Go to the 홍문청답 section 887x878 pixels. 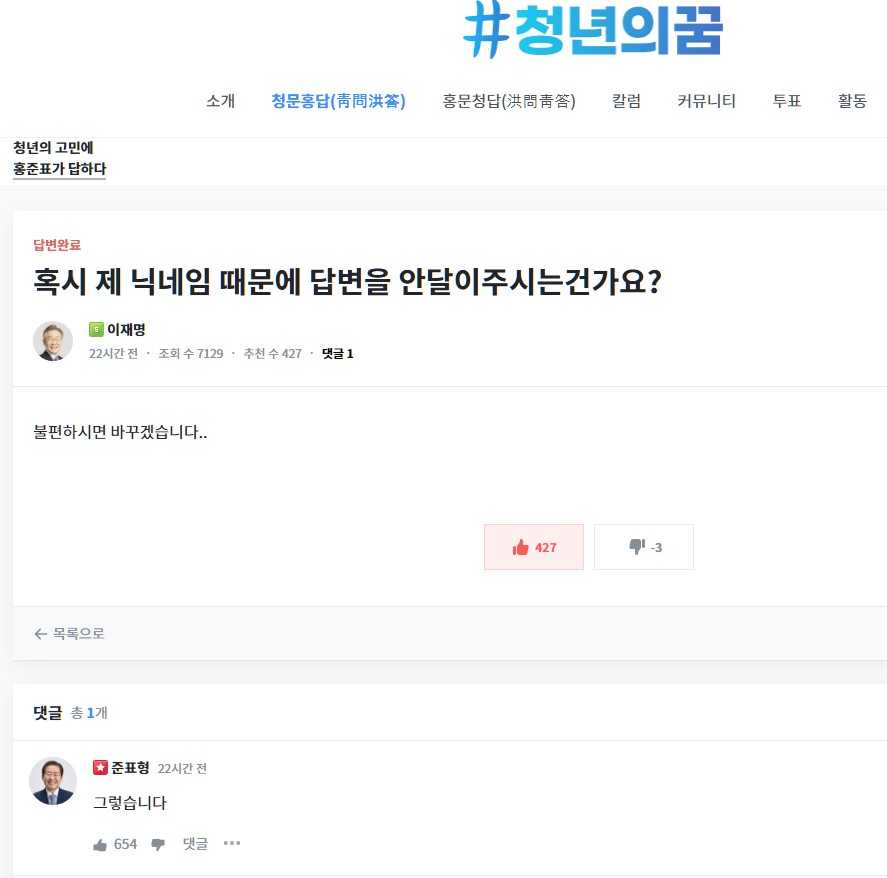click(509, 101)
